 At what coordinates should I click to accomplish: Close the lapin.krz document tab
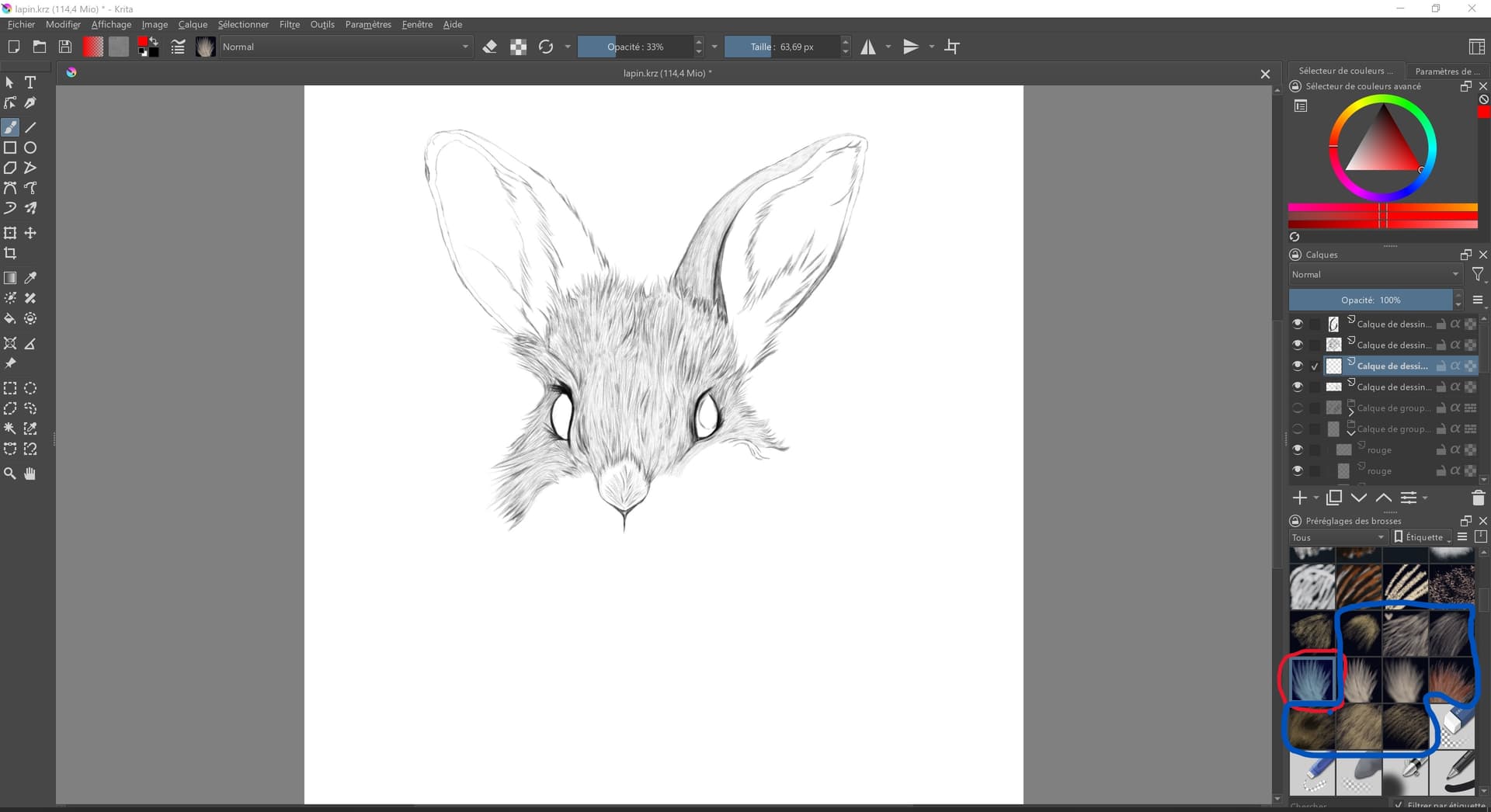pyautogui.click(x=1265, y=74)
